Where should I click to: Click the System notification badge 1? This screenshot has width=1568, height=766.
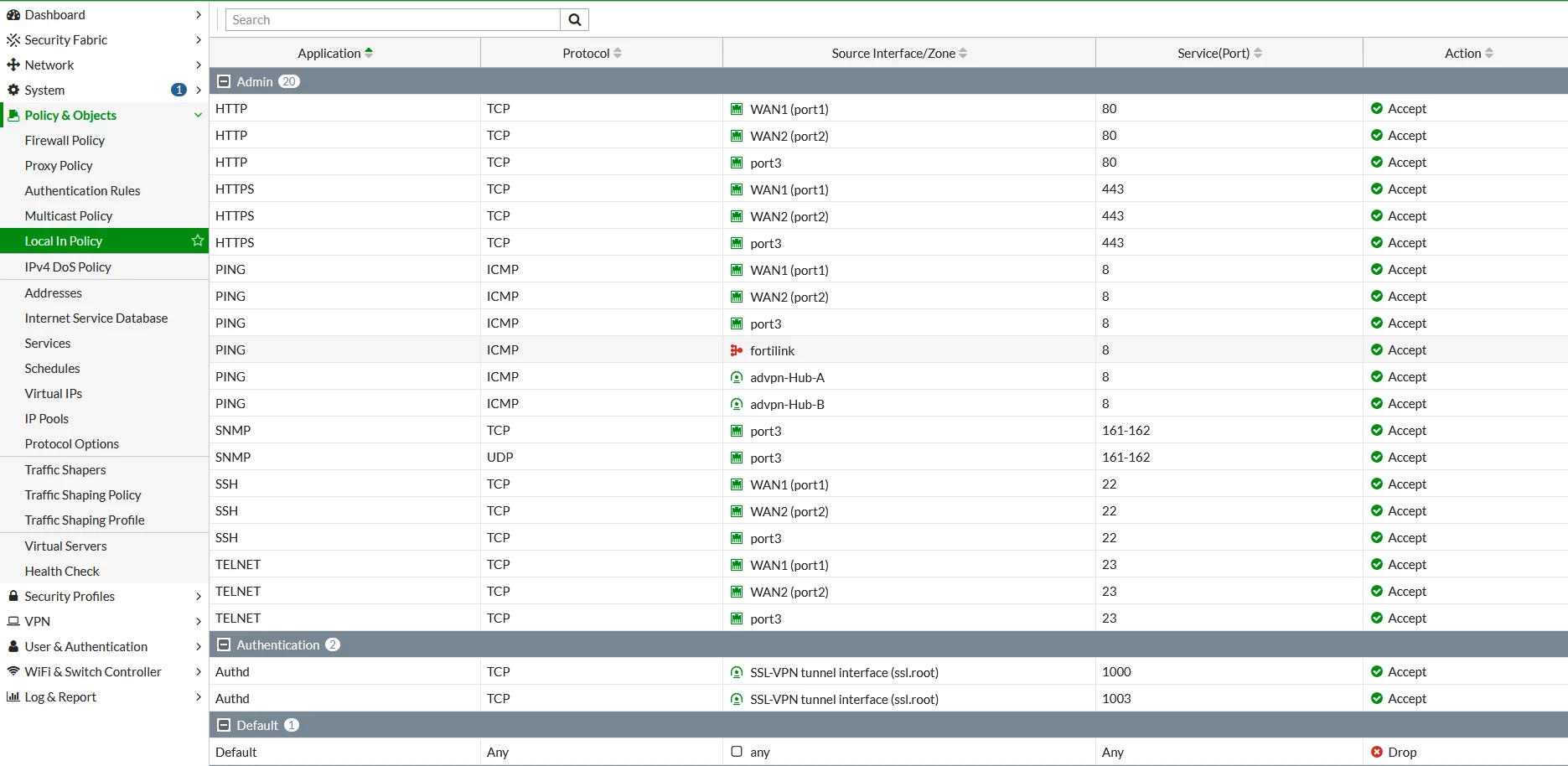pos(179,90)
